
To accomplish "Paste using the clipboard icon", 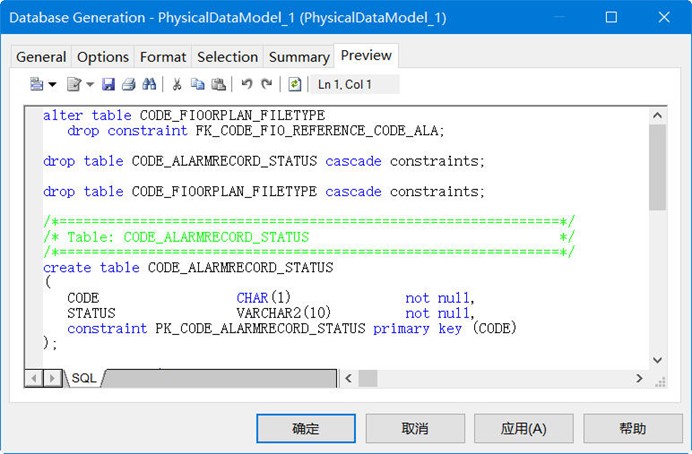I will pyautogui.click(x=218, y=84).
